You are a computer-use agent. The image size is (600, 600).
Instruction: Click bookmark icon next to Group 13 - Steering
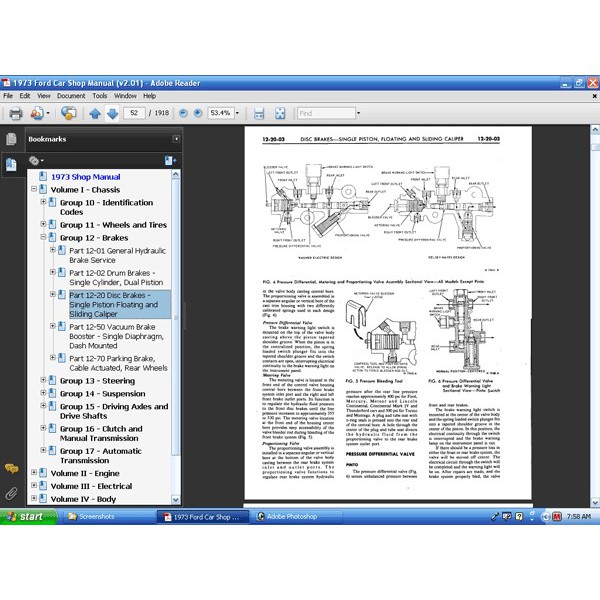coord(52,381)
